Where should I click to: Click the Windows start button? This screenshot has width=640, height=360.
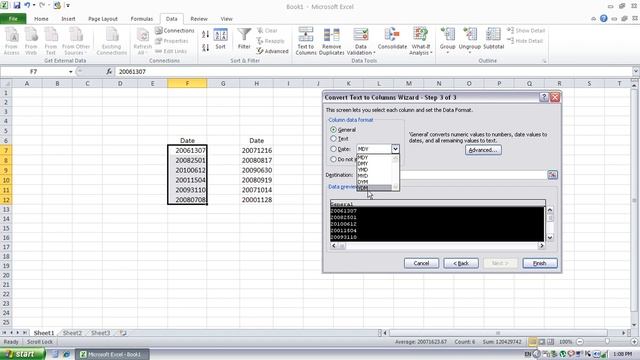(x=22, y=354)
